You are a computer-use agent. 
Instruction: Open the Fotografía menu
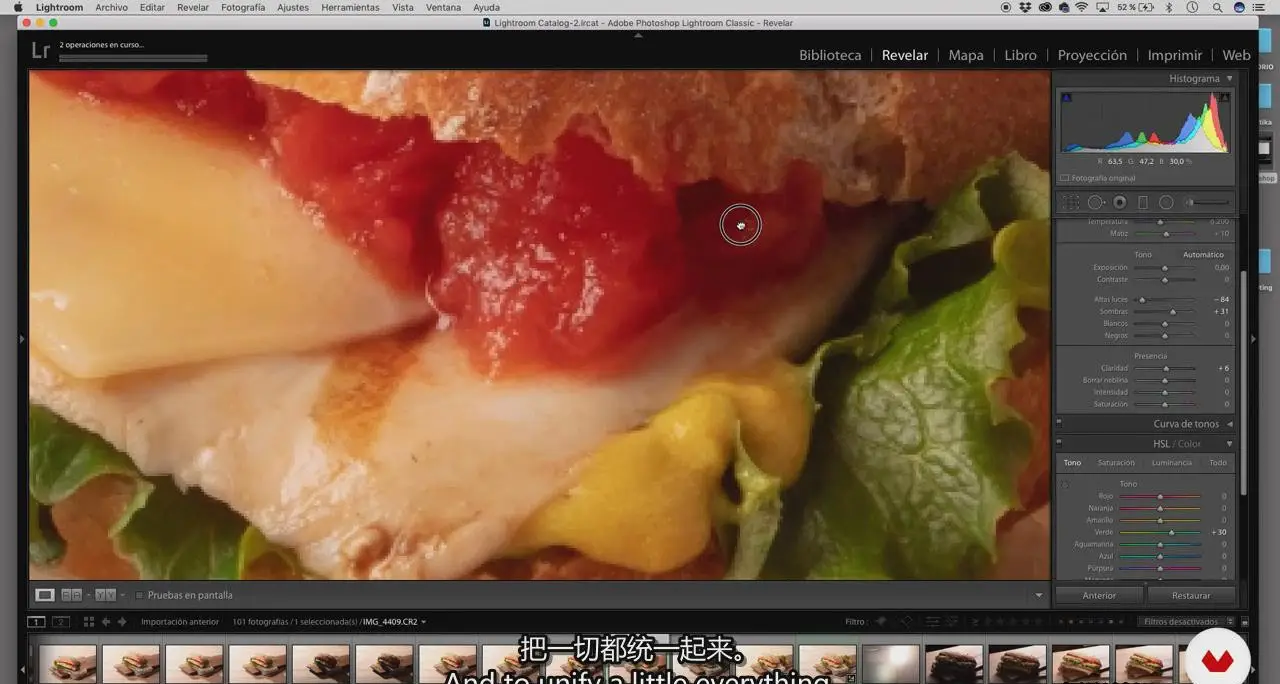243,7
